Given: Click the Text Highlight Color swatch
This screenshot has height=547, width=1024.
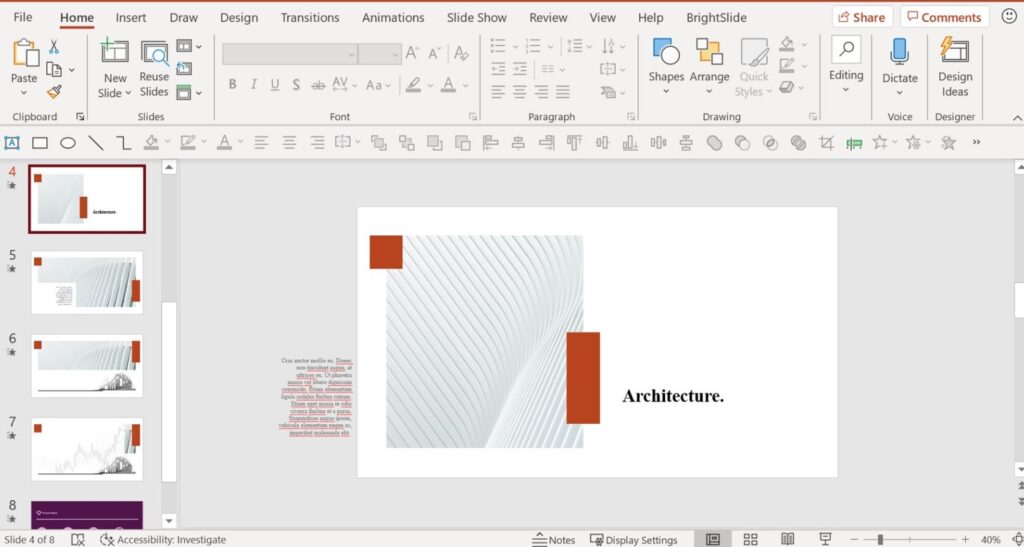Looking at the screenshot, I should [x=413, y=84].
